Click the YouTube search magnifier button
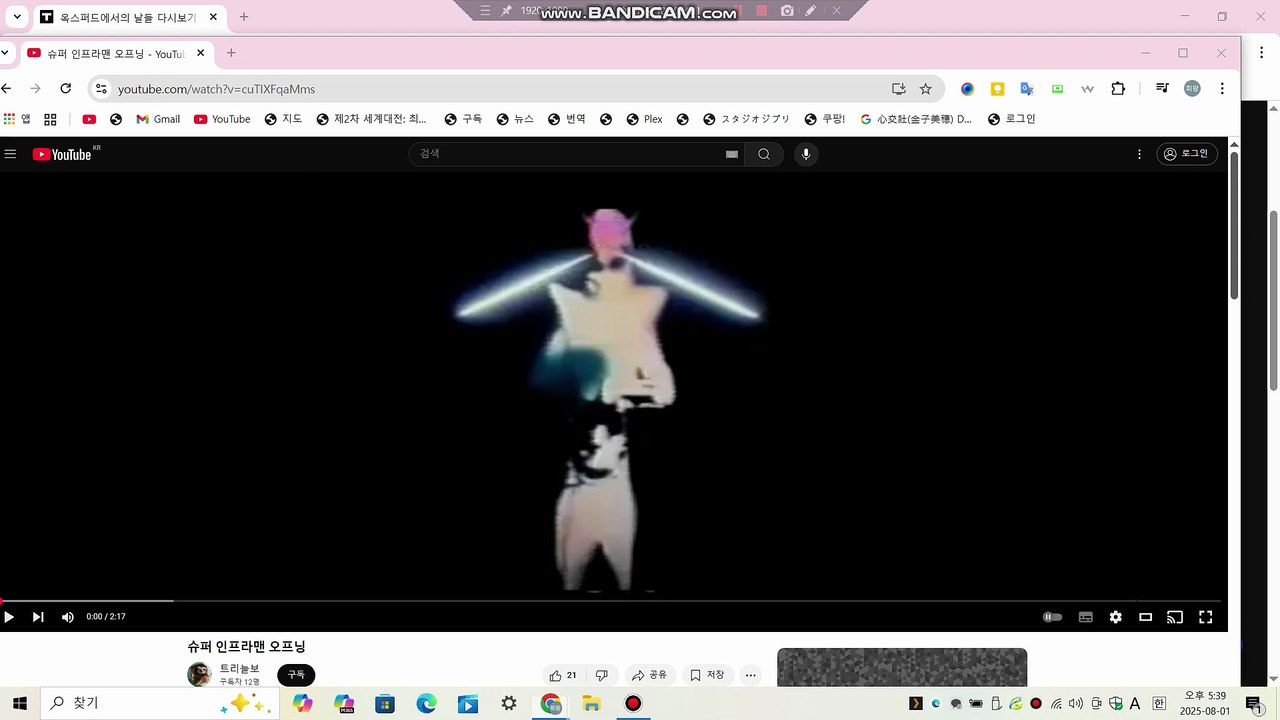1280x720 pixels. (764, 154)
